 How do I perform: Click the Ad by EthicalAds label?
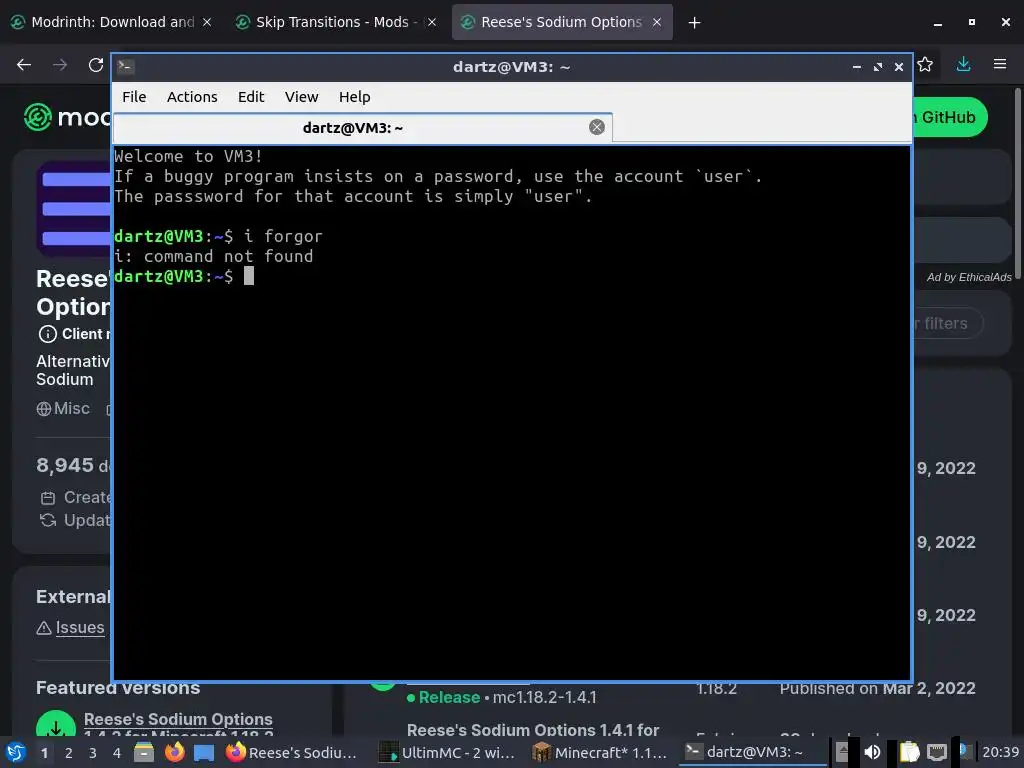pos(969,277)
